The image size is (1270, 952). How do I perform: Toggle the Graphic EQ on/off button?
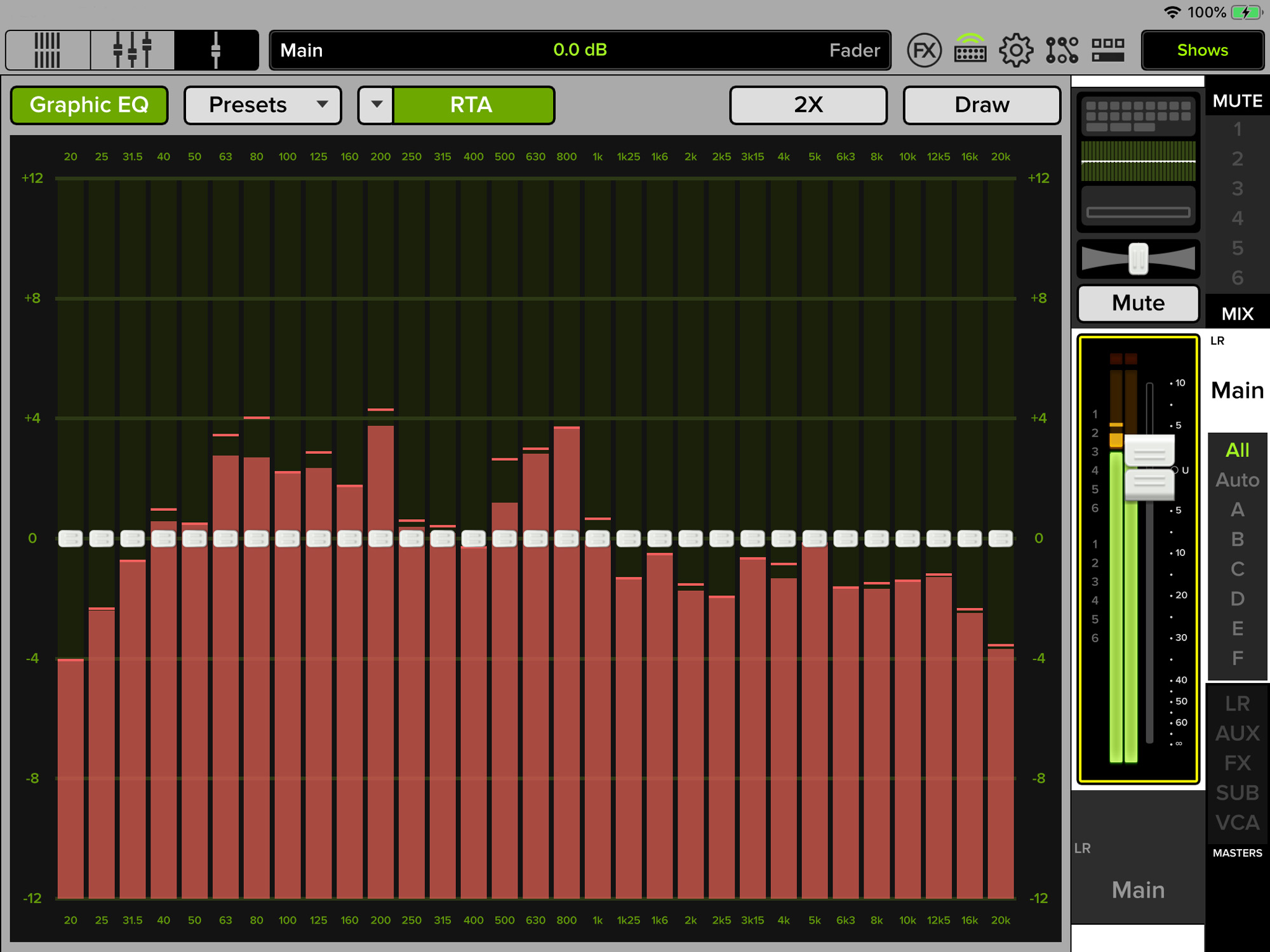coord(90,105)
